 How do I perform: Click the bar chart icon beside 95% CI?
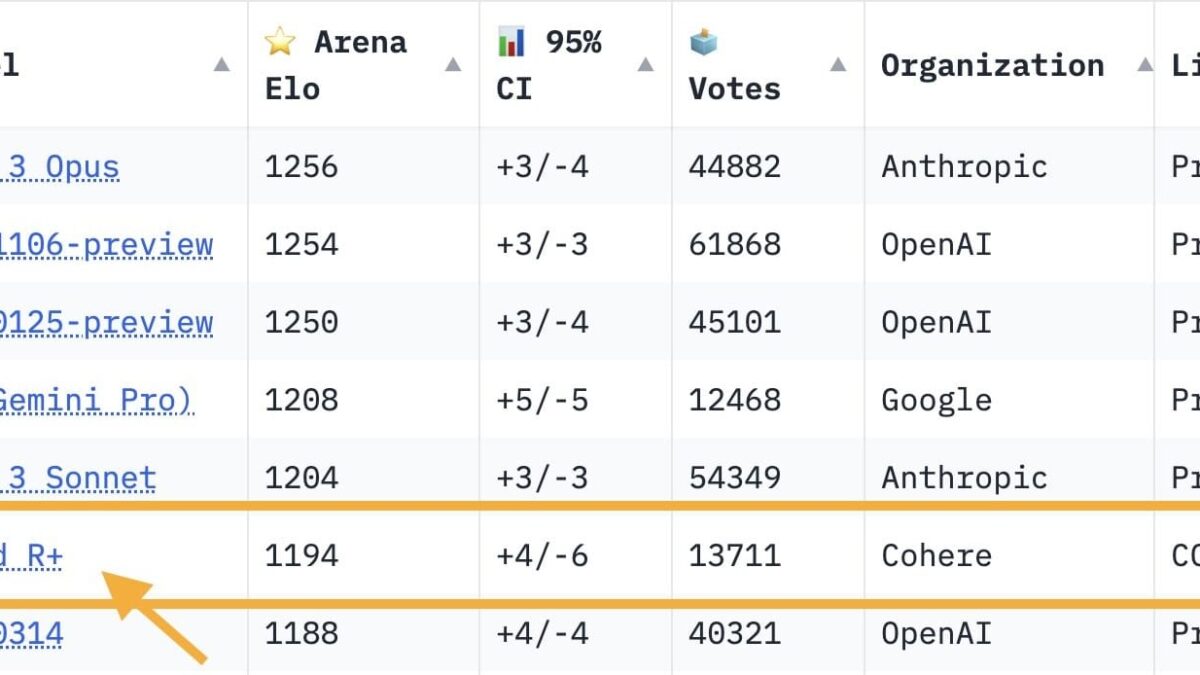coord(511,42)
